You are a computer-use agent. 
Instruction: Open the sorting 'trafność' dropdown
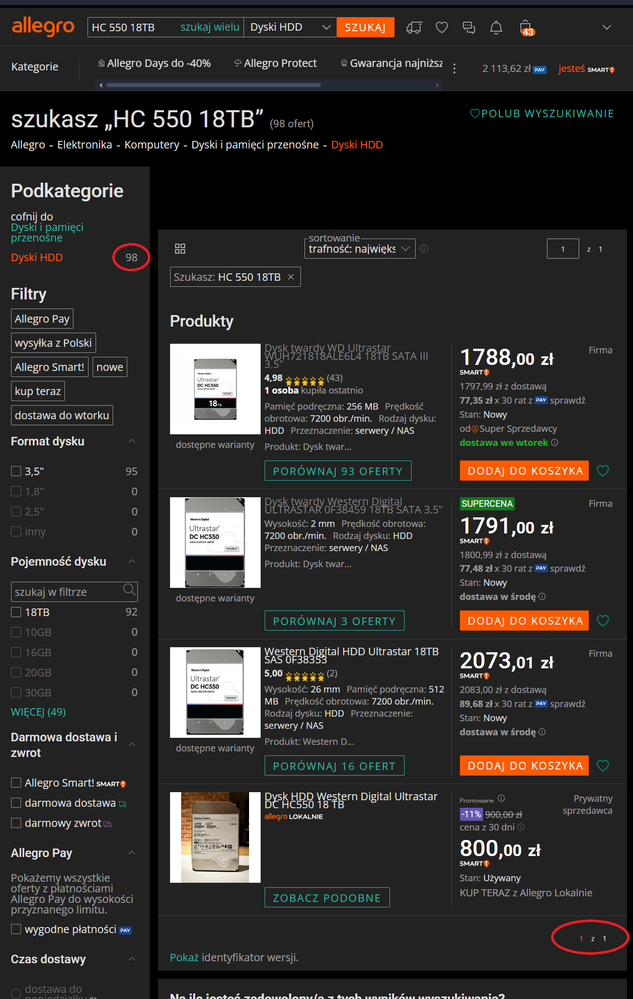[x=360, y=248]
